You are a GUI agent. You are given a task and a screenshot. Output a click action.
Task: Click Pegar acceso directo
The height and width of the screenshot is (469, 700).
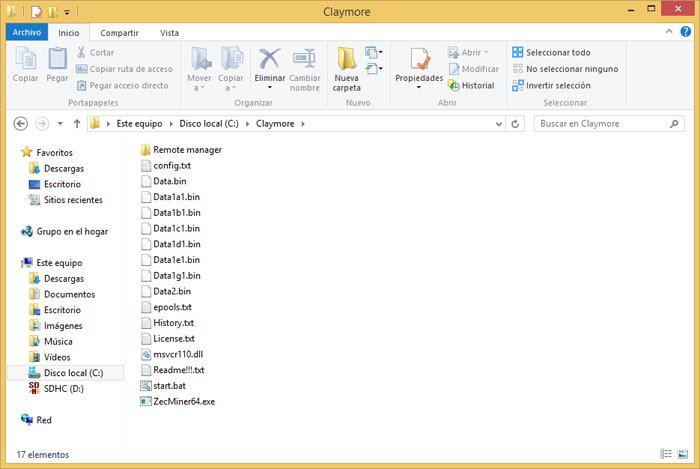(122, 85)
